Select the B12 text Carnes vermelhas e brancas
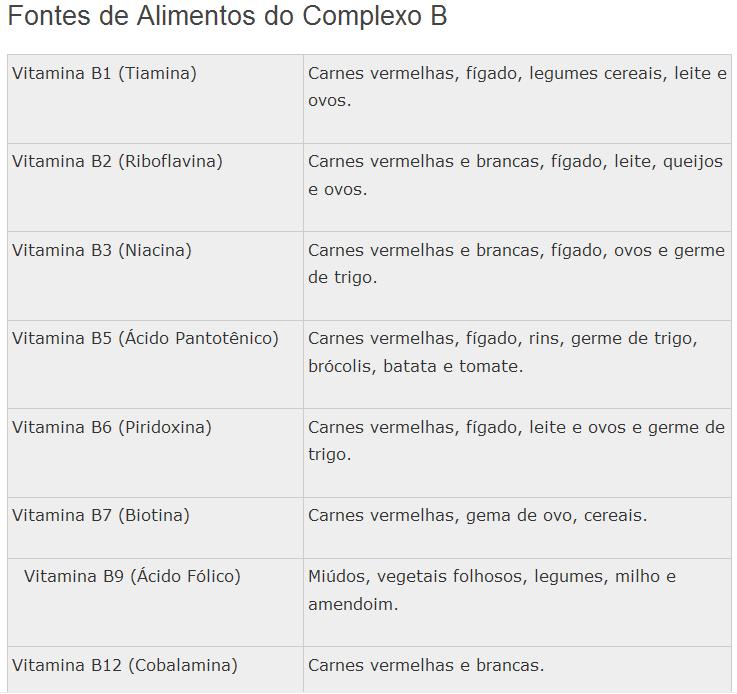The width and height of the screenshot is (737, 694). pos(426,665)
